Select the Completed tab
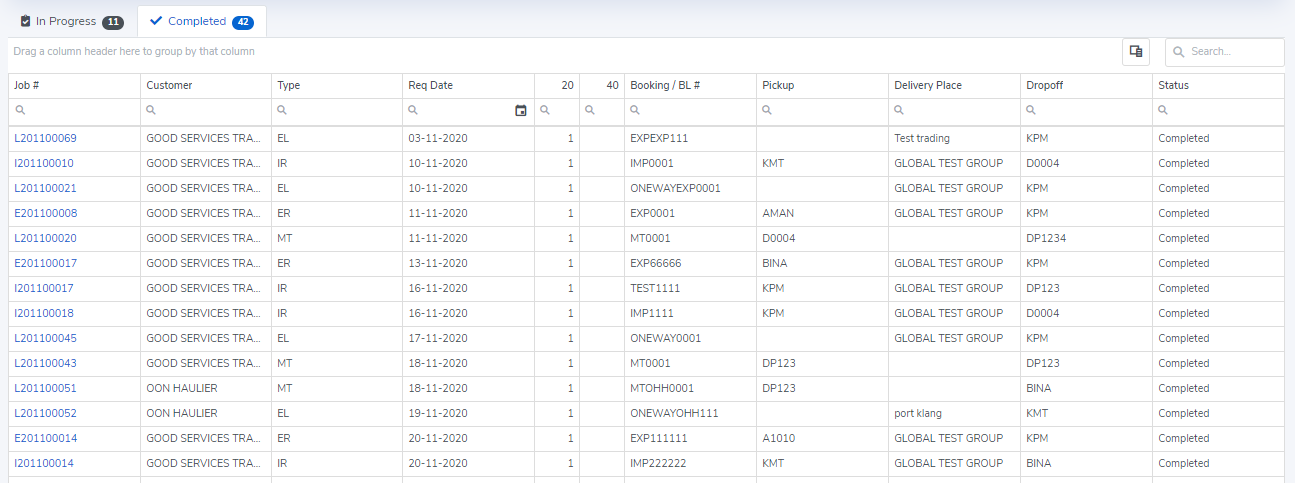1295x483 pixels. tap(201, 21)
